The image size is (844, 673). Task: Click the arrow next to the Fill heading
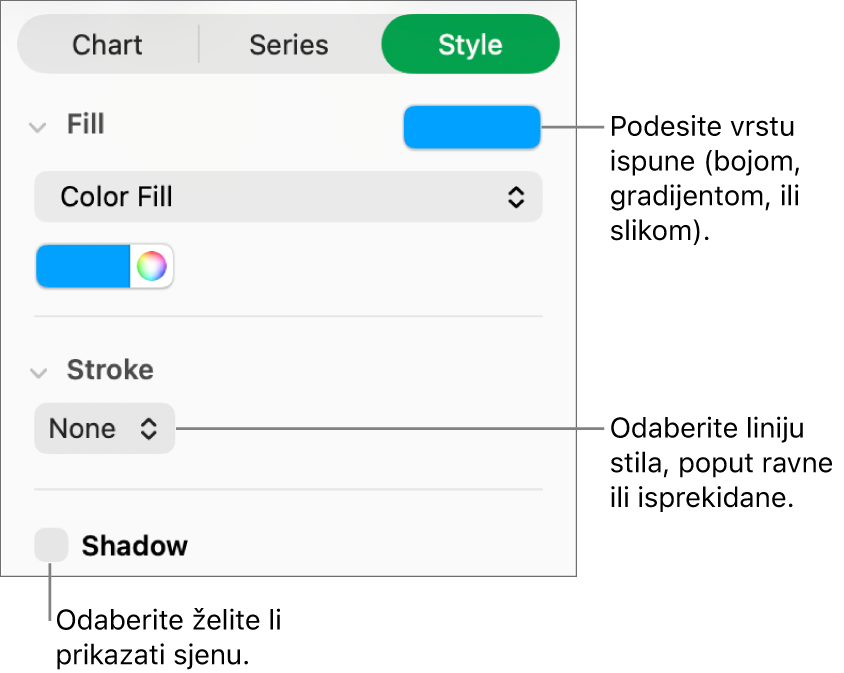coord(38,125)
